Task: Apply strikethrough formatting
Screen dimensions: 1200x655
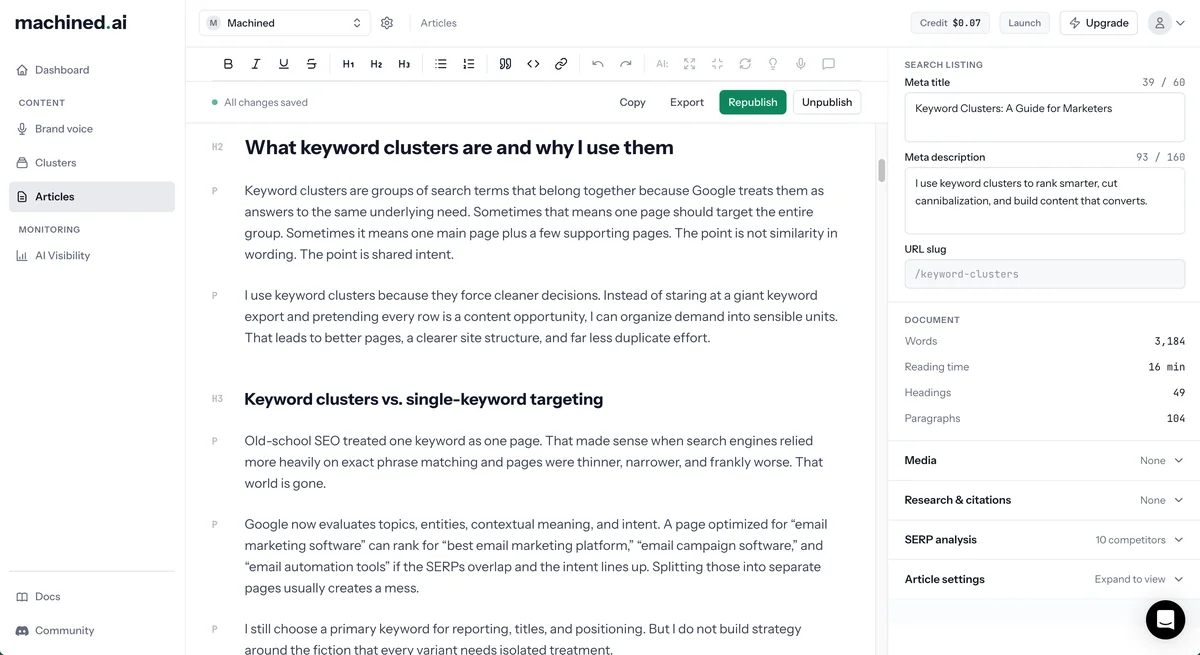Action: [312, 64]
